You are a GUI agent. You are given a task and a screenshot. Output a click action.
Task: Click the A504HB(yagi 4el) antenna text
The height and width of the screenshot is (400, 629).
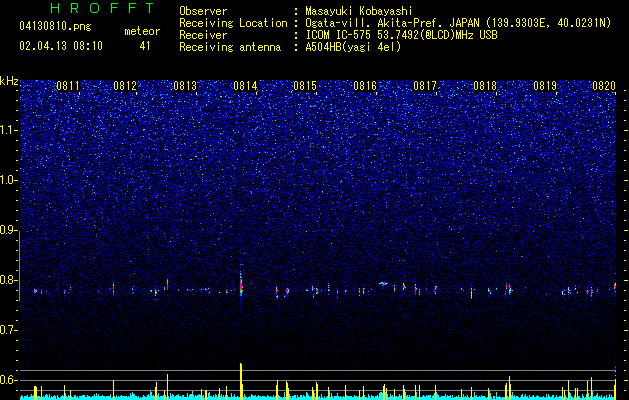353,47
